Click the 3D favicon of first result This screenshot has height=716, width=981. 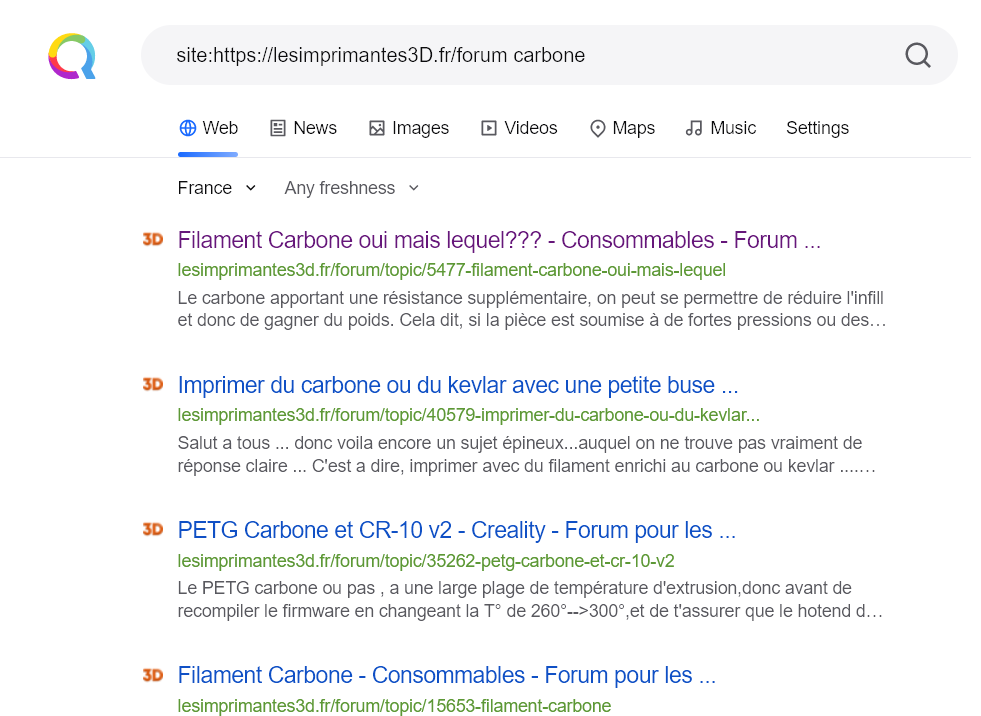pos(153,239)
